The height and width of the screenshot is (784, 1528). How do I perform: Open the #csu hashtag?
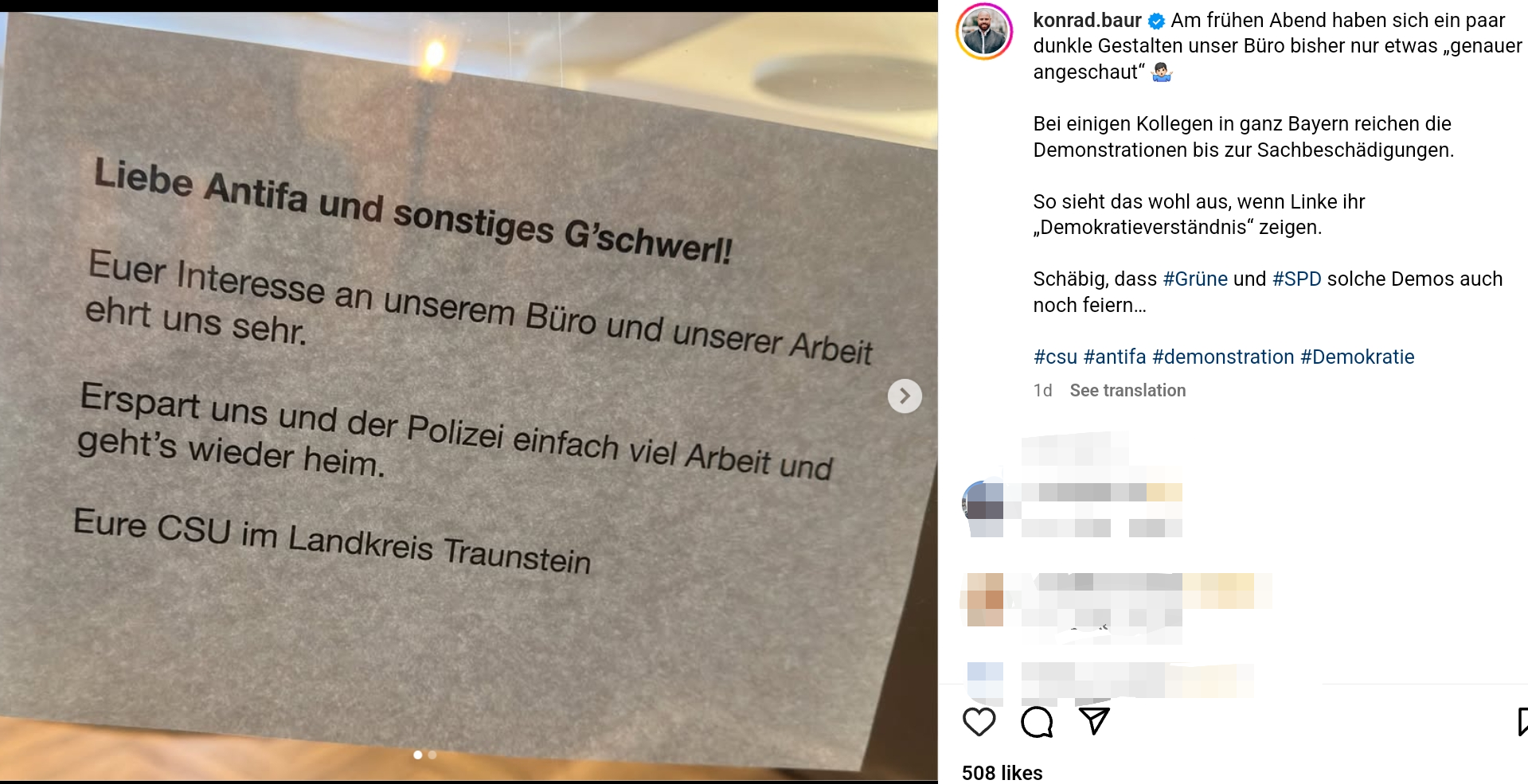pyautogui.click(x=1055, y=357)
